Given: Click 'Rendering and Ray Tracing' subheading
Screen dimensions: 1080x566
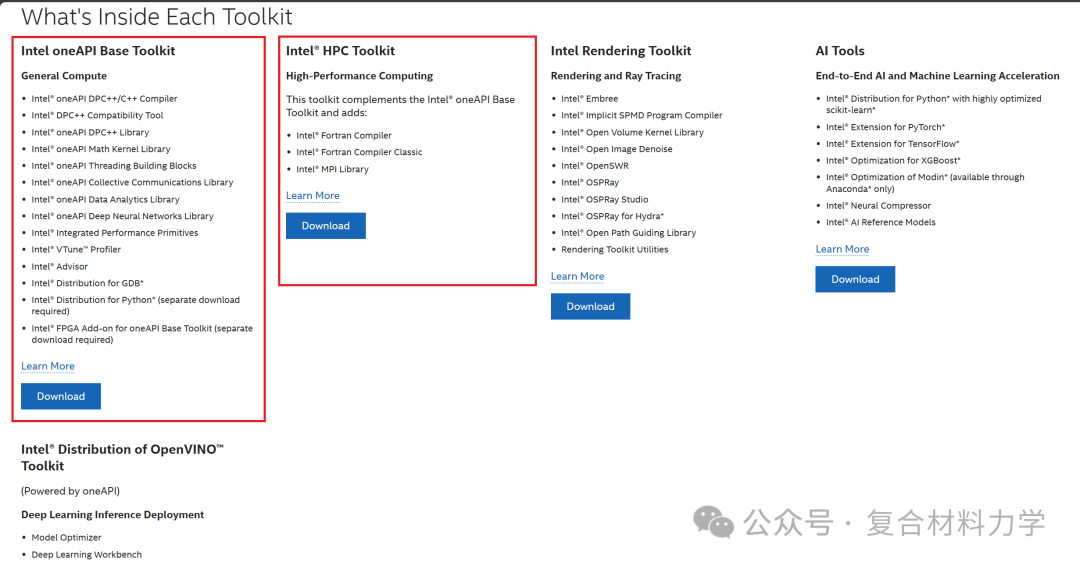Looking at the screenshot, I should point(616,76).
